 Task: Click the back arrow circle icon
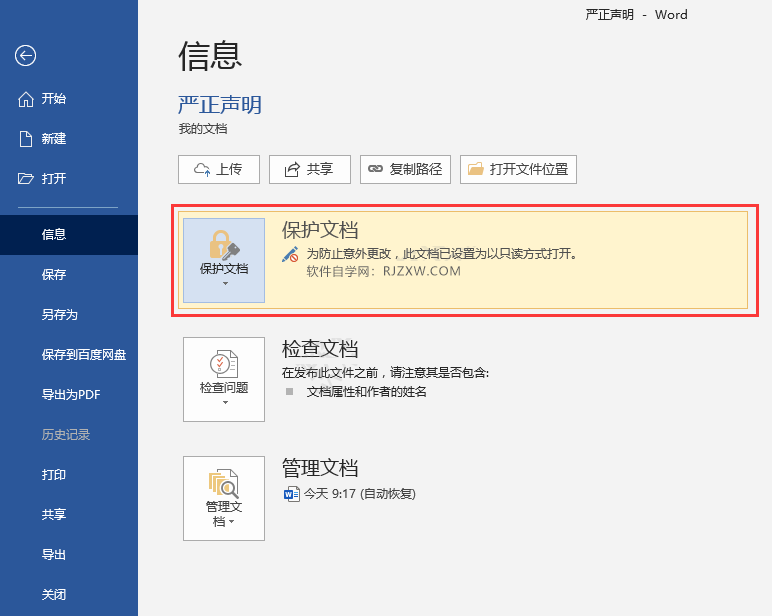(25, 55)
